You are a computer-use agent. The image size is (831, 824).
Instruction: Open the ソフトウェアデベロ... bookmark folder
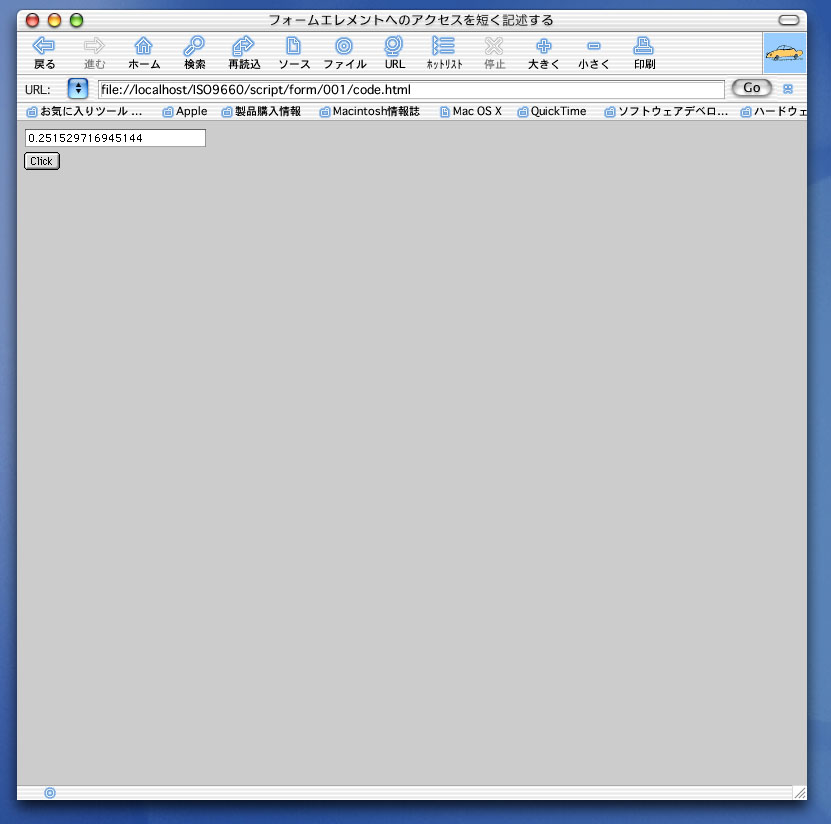666,111
